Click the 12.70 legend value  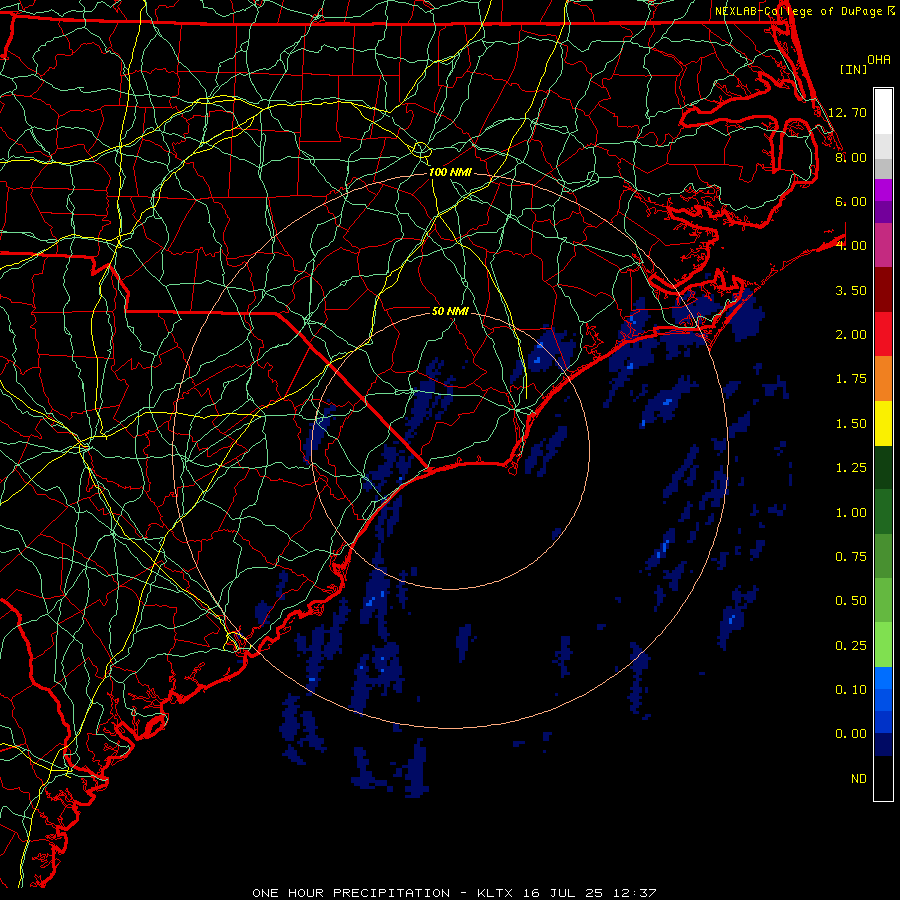click(847, 112)
